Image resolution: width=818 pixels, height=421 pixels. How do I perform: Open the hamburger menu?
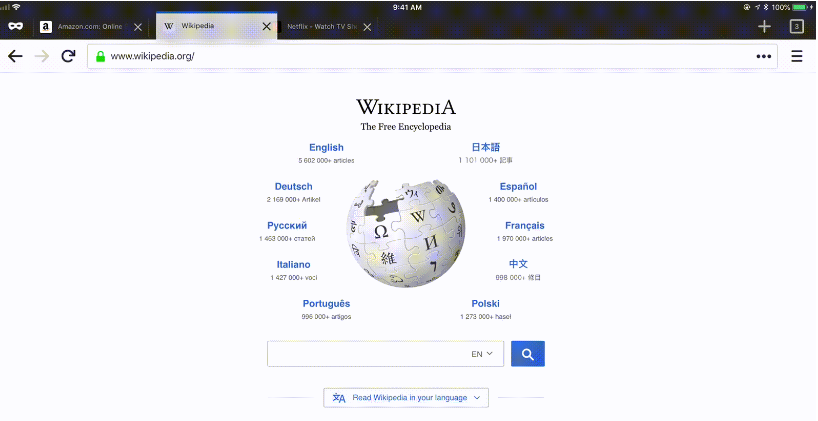(x=797, y=56)
